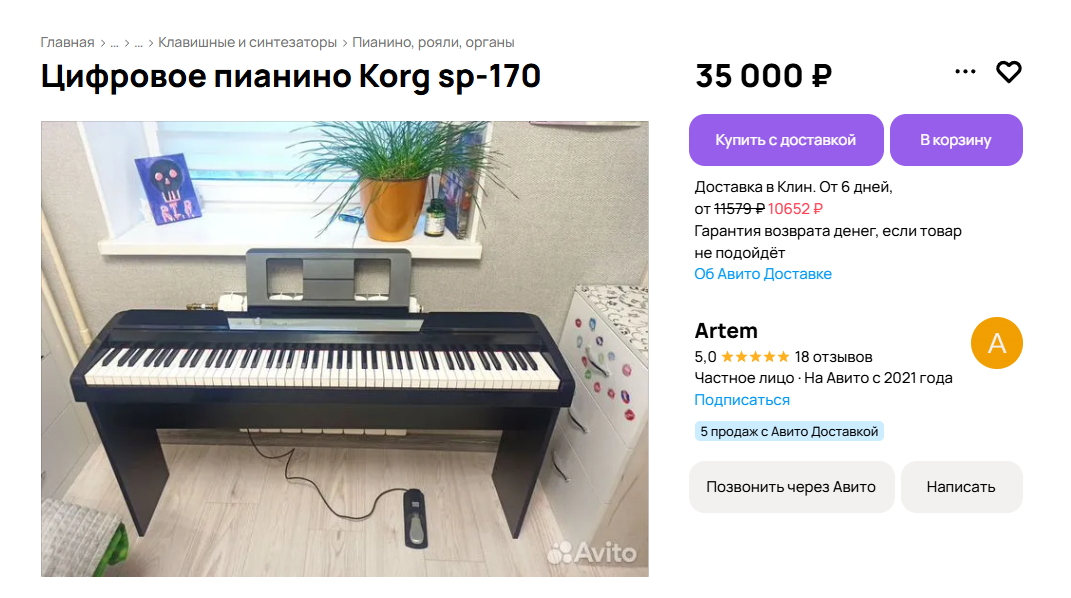
Task: Open seller profile Artem
Action: coord(725,330)
